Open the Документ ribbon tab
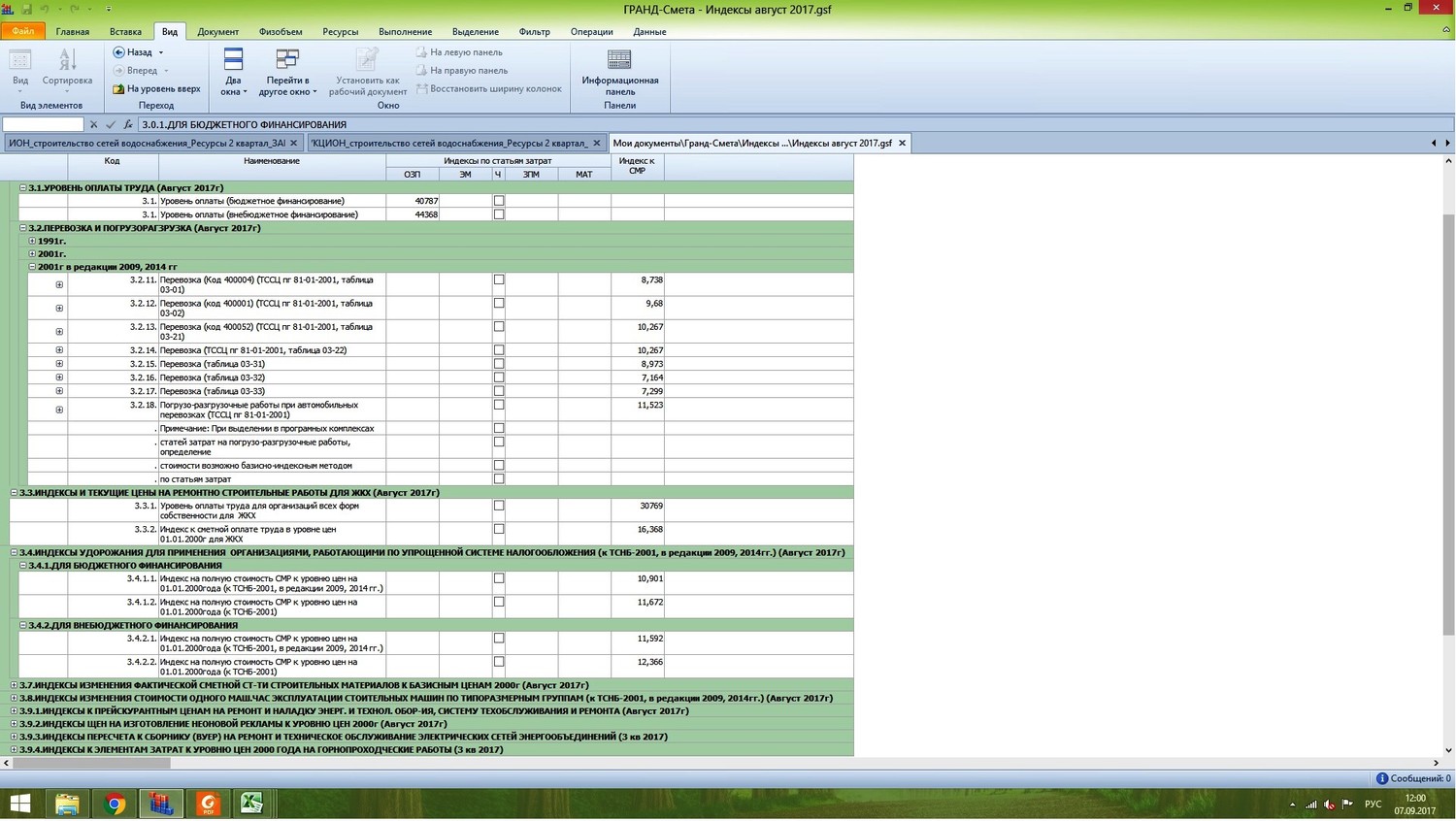The width and height of the screenshot is (1456, 821). [217, 32]
